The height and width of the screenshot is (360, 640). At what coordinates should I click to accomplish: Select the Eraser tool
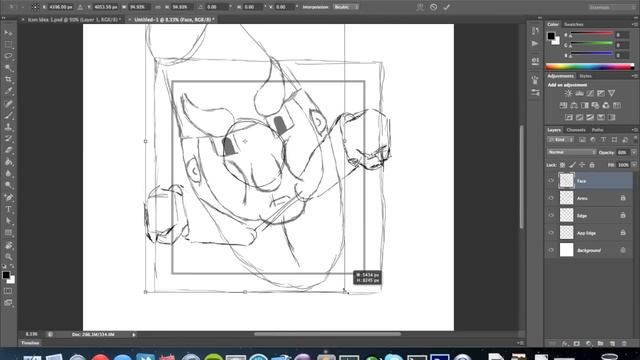[x=8, y=150]
